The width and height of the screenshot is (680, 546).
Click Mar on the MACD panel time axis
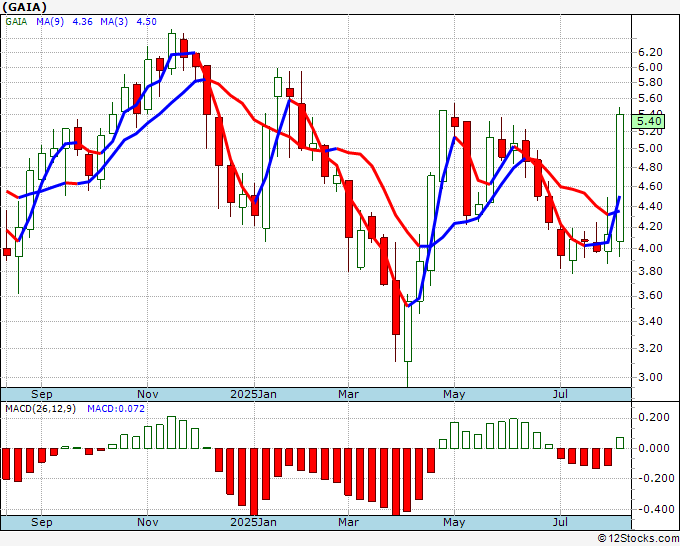point(349,522)
